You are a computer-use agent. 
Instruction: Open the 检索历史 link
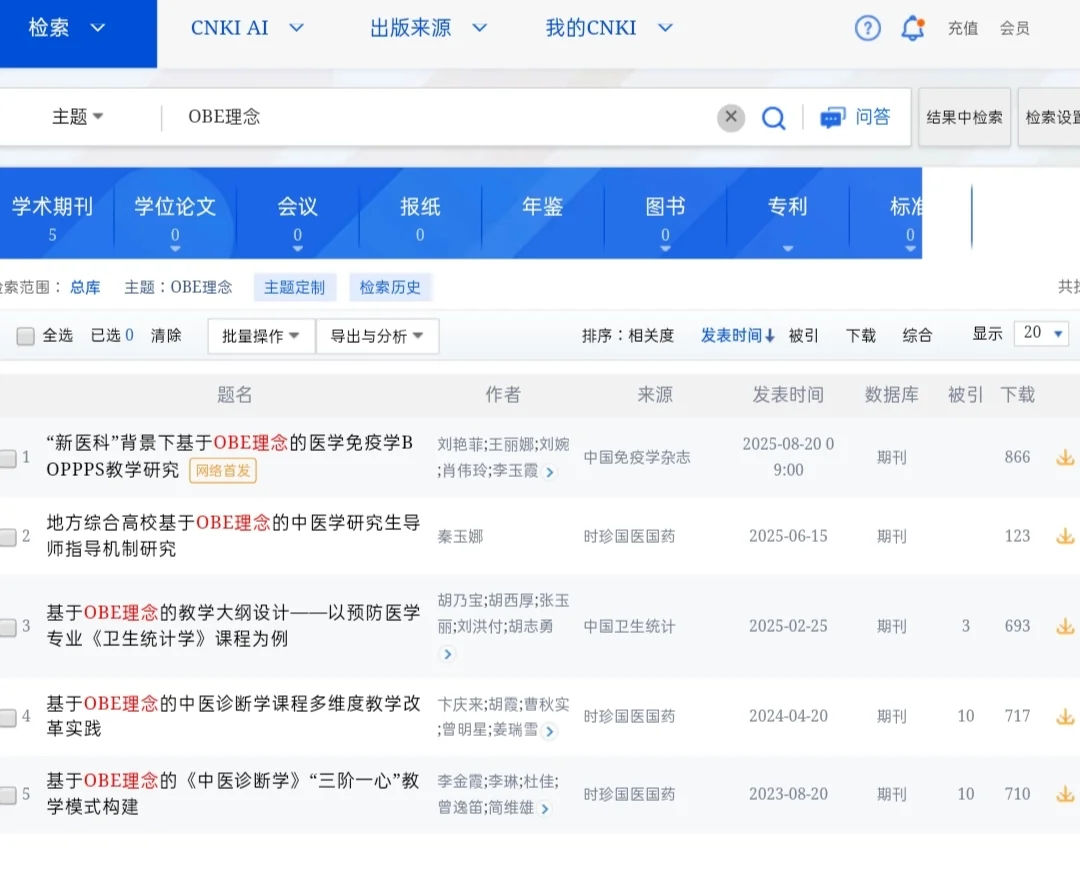coord(390,287)
